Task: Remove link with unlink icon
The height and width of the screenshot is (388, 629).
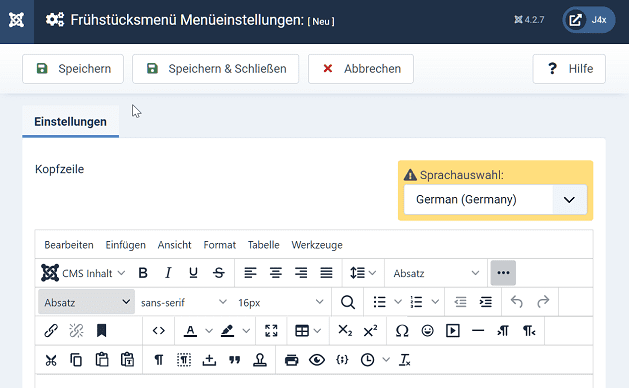Action: (76, 331)
